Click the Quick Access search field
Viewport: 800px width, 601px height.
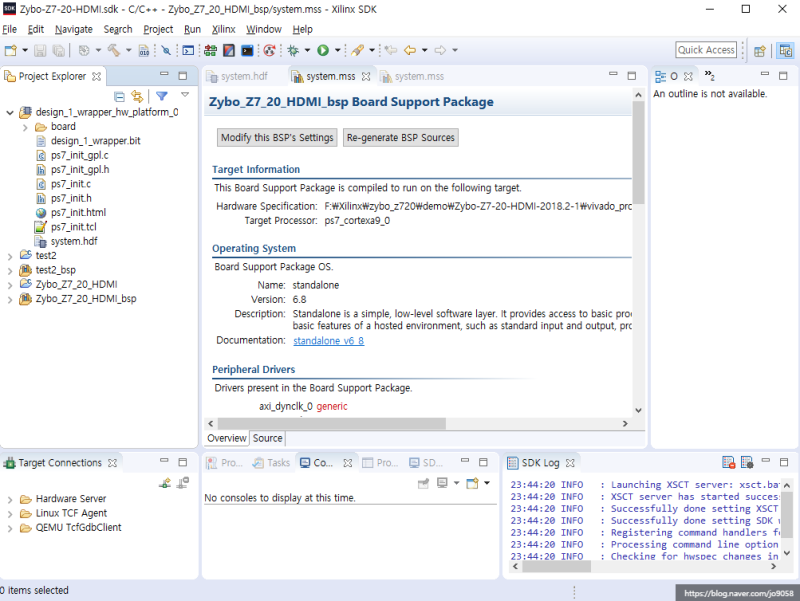[x=706, y=50]
